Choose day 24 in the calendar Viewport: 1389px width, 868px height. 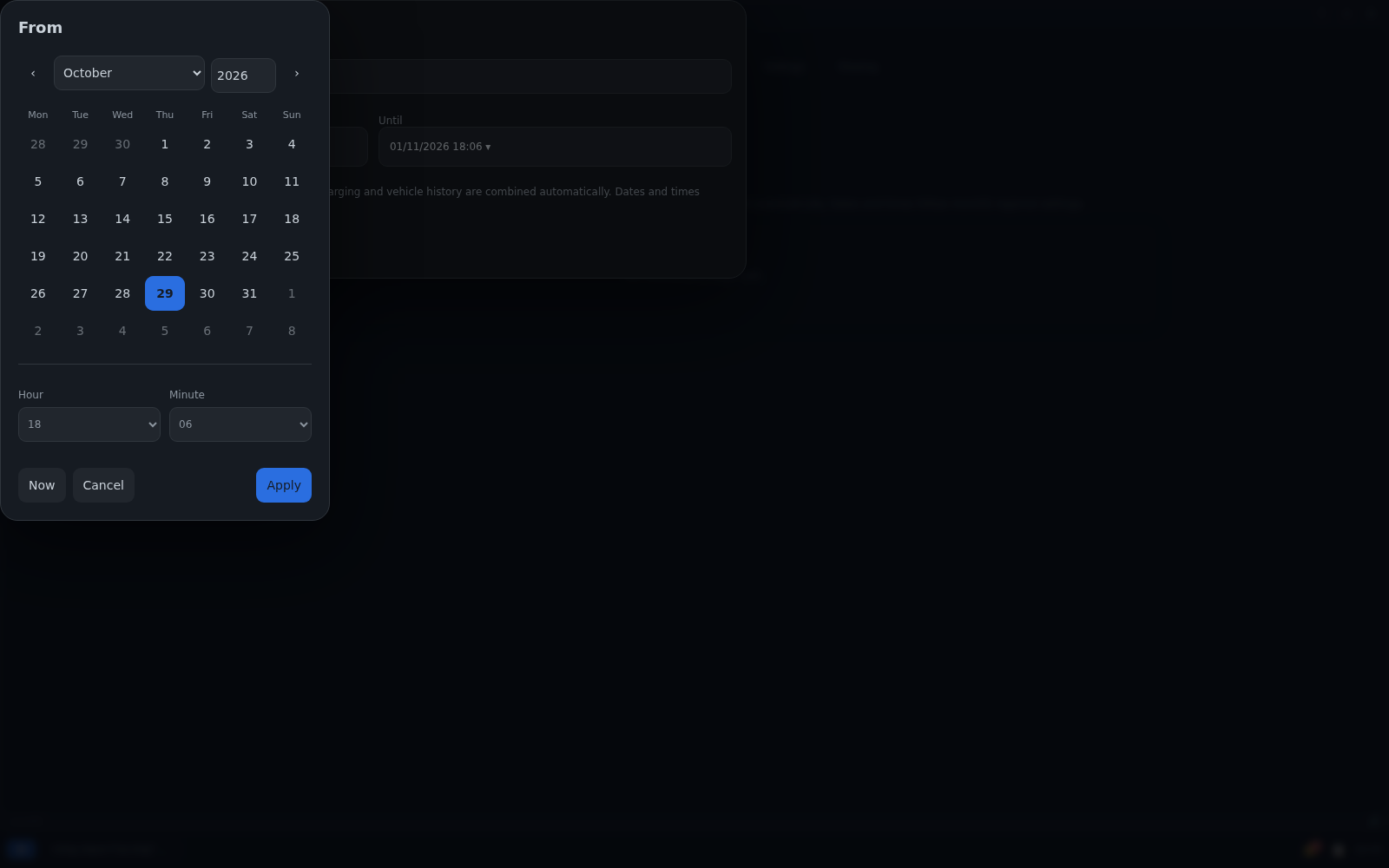[249, 256]
